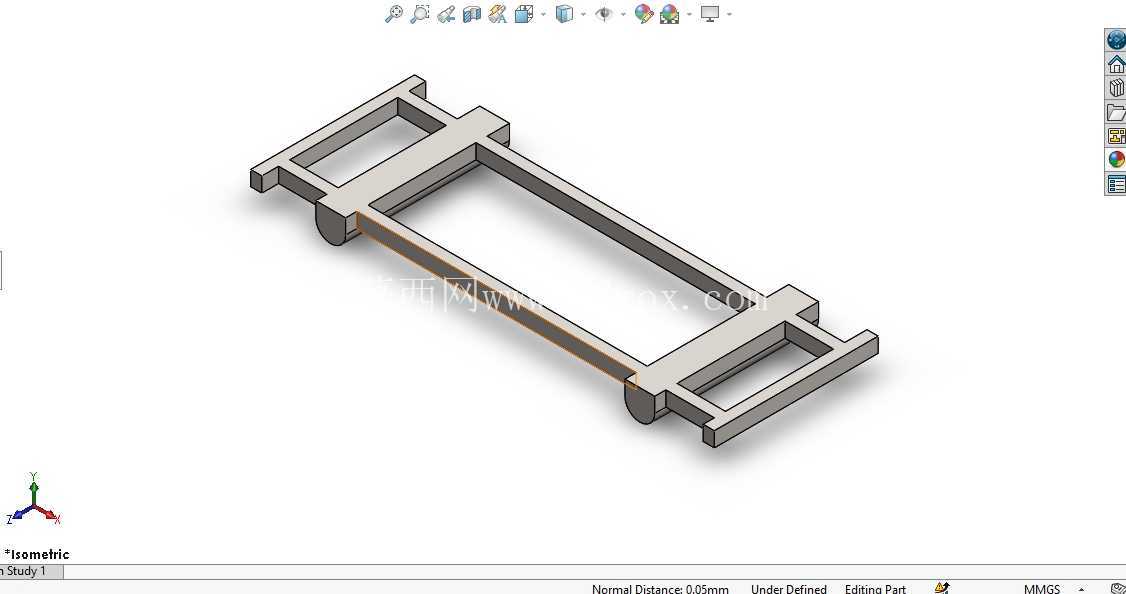Select the Zoom to Area tool
The height and width of the screenshot is (594, 1126).
419,14
